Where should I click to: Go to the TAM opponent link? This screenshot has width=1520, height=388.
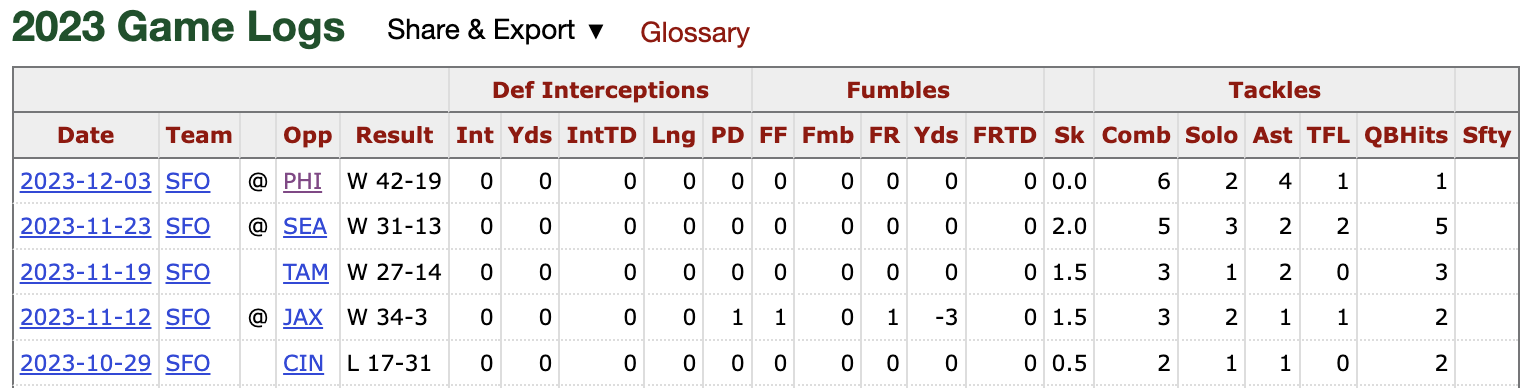[x=306, y=272]
